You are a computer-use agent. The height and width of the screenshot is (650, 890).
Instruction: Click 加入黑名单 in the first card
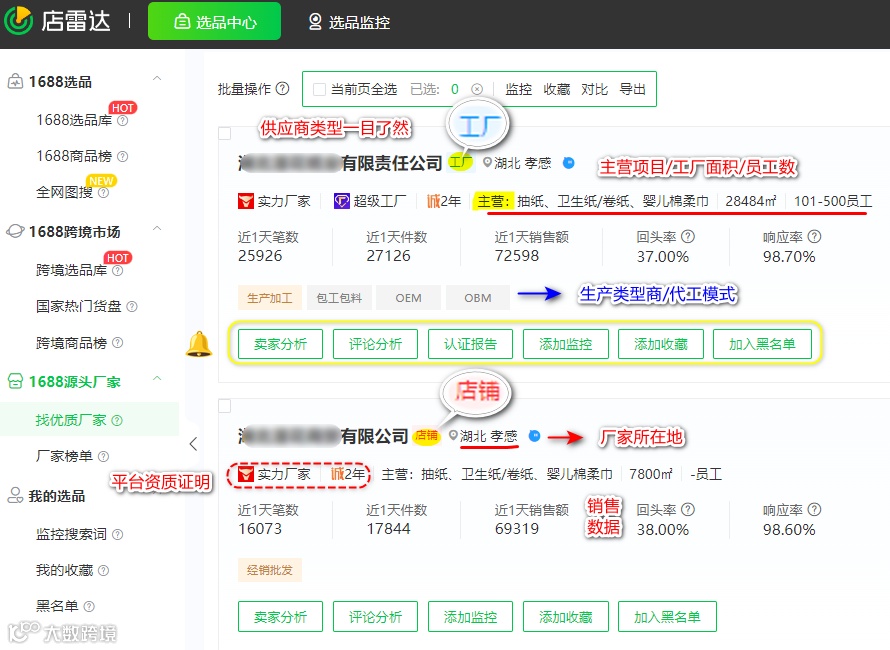click(762, 344)
